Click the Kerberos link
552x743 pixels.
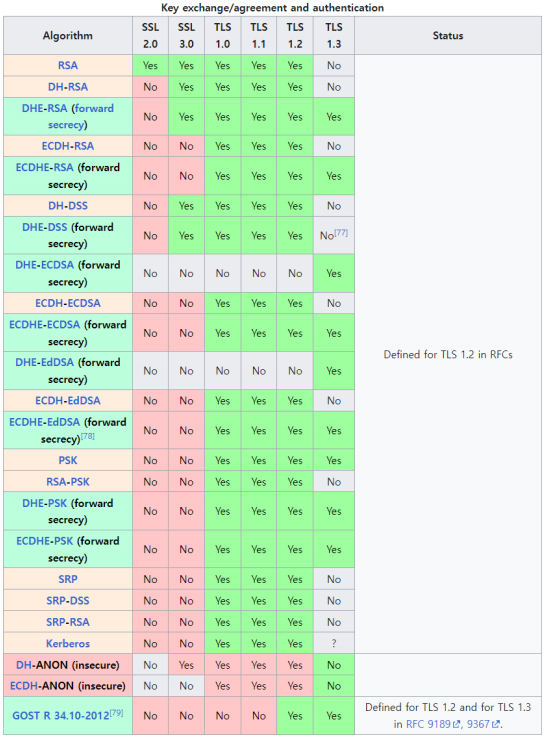point(68,643)
